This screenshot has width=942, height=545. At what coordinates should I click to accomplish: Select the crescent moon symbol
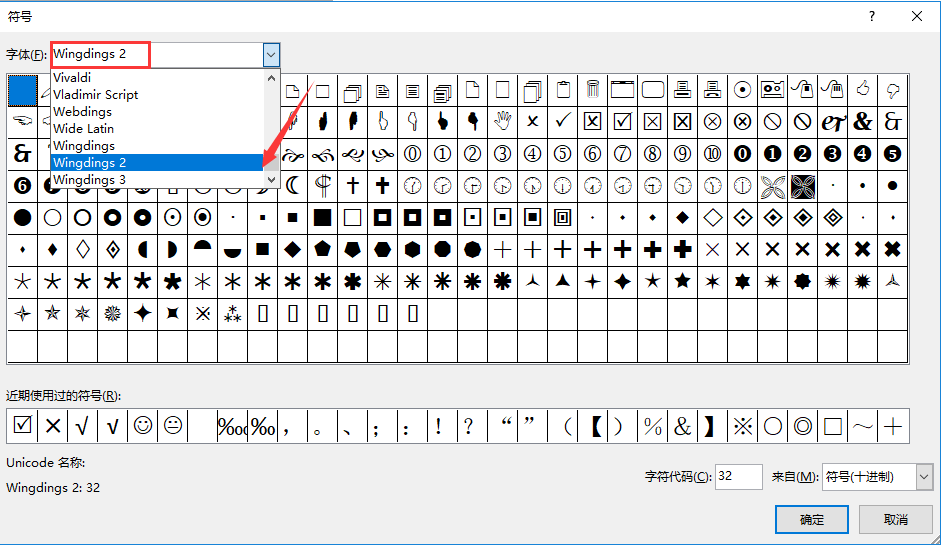click(293, 186)
